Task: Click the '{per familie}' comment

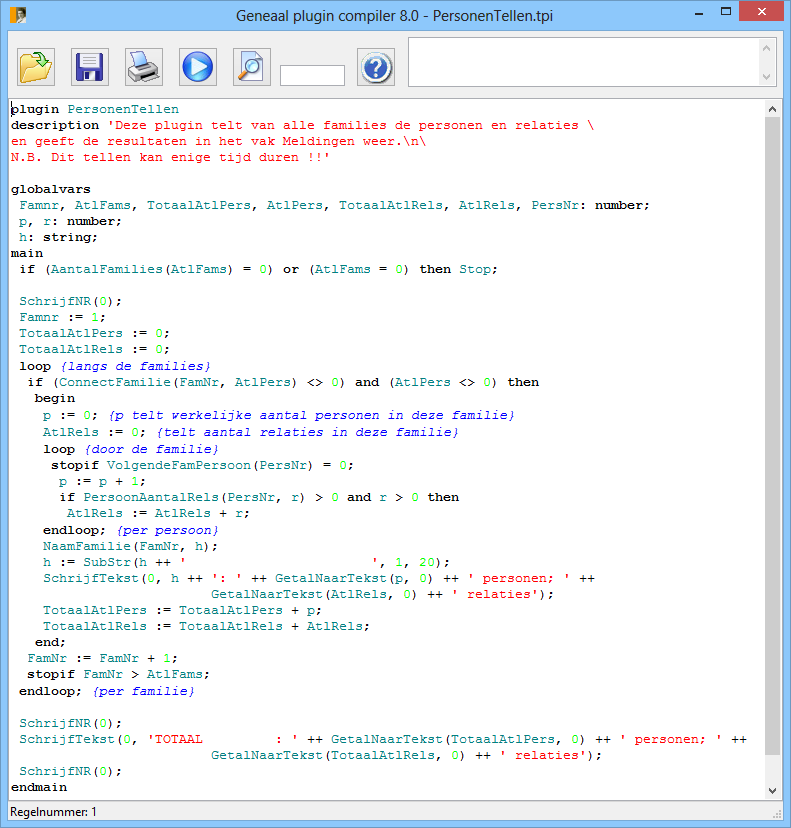Action: [144, 691]
